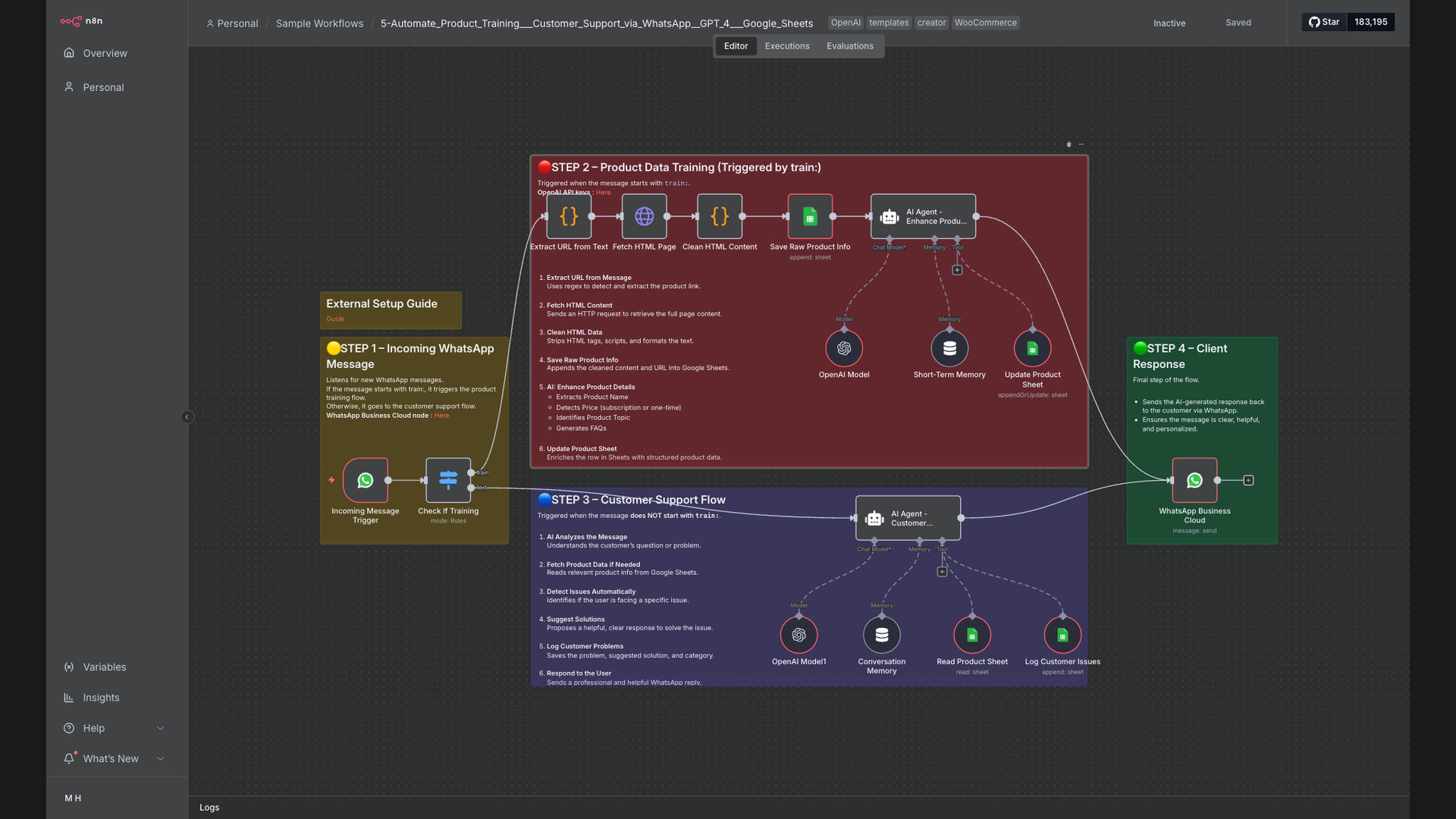Open the Logs panel
Screen dimensions: 1456x819
coord(209,808)
